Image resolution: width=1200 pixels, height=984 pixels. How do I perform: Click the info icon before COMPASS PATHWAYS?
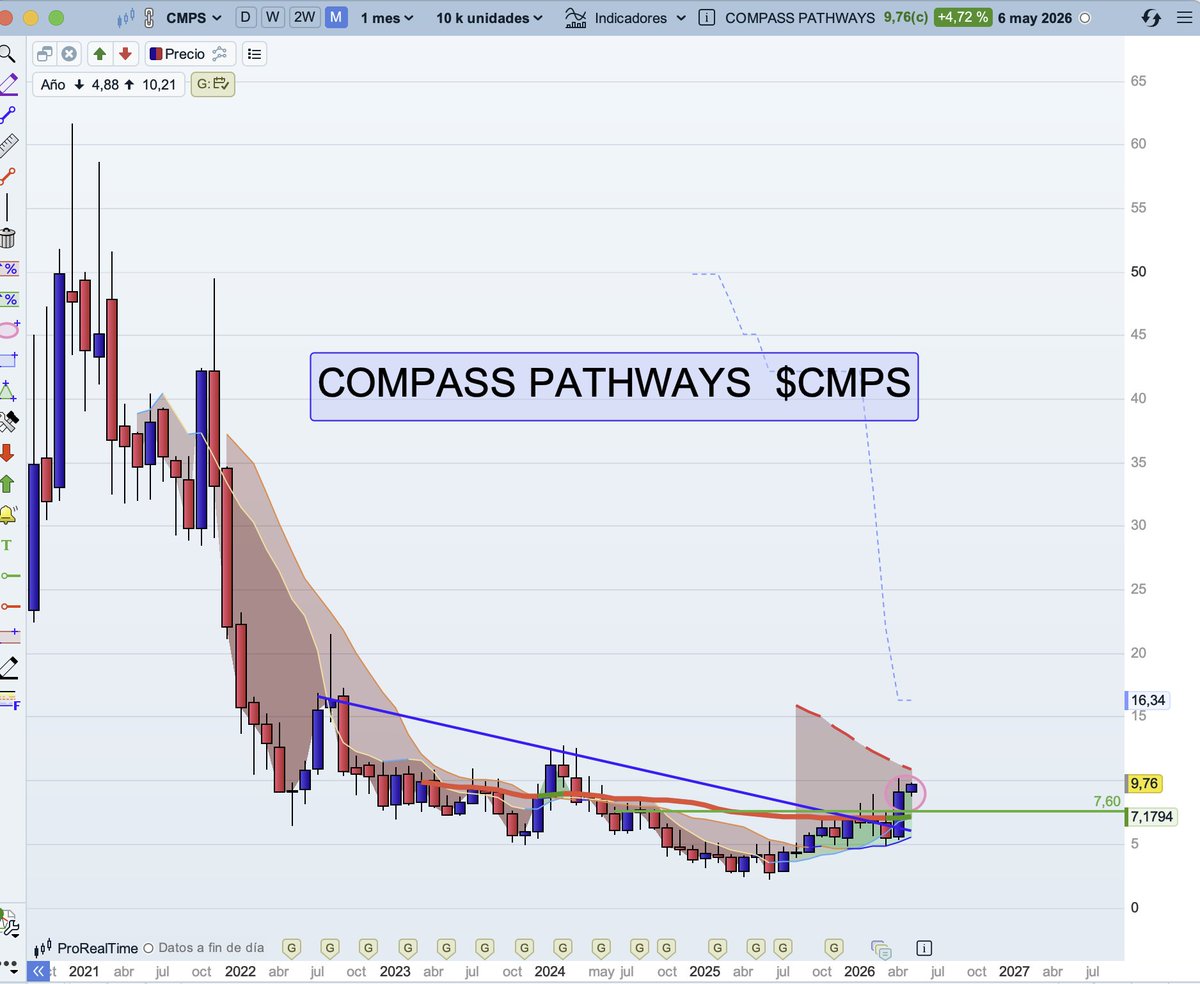pyautogui.click(x=707, y=18)
